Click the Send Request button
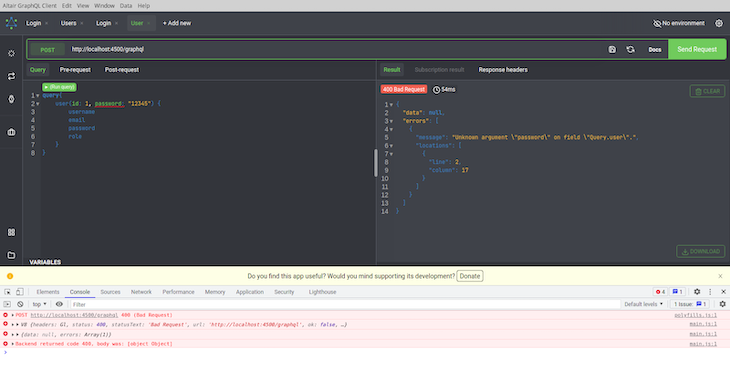 pyautogui.click(x=697, y=49)
